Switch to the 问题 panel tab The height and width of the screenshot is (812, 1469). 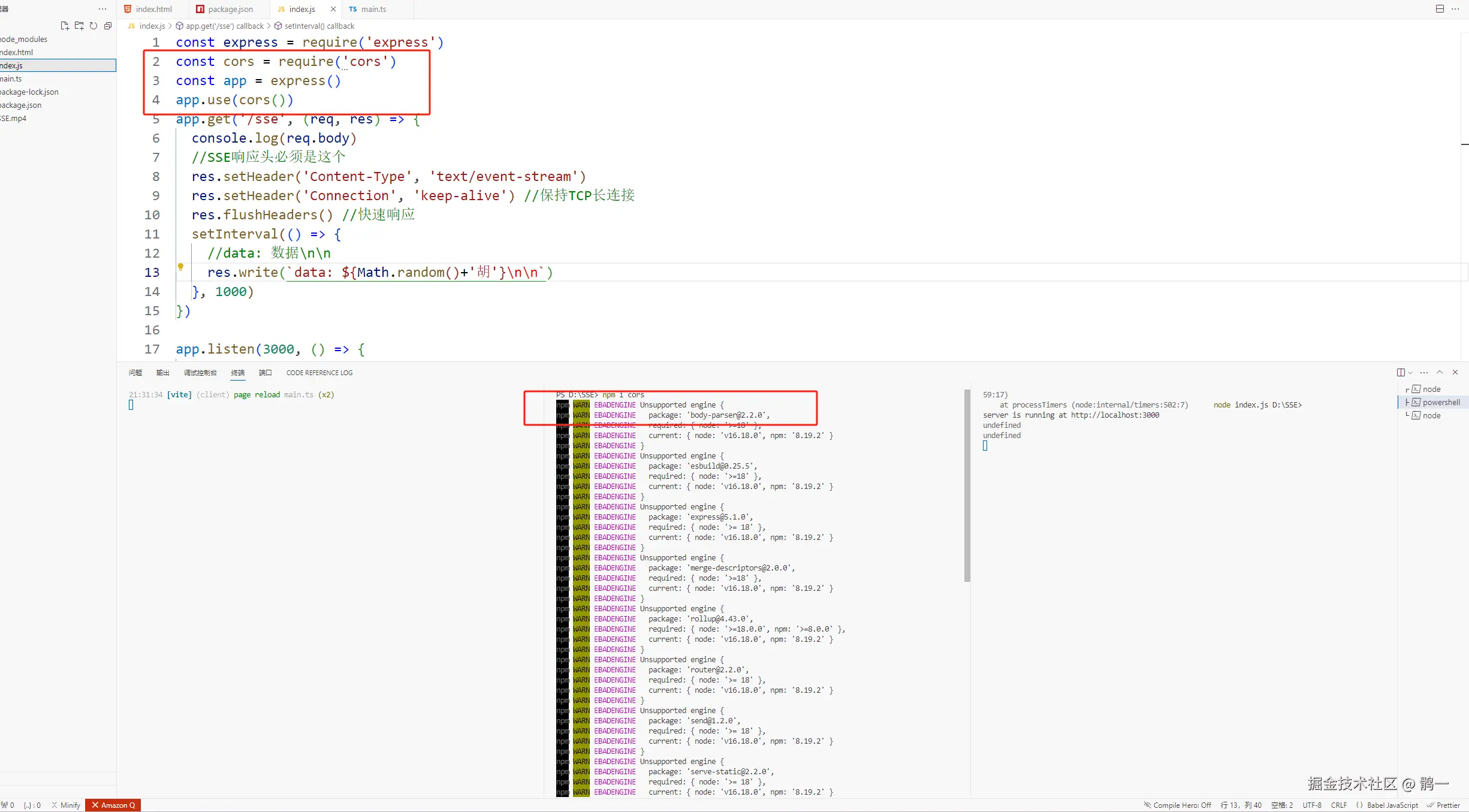(135, 373)
